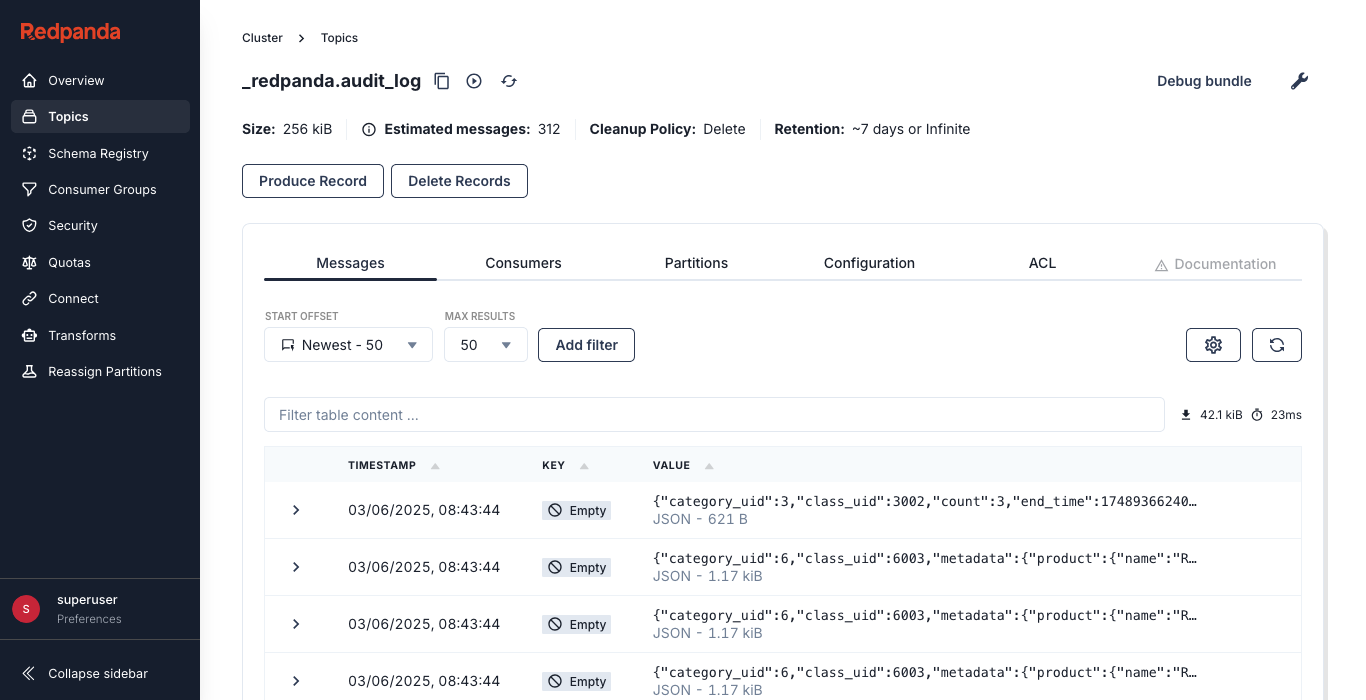
Task: Download messages using the download icon
Action: (1186, 414)
